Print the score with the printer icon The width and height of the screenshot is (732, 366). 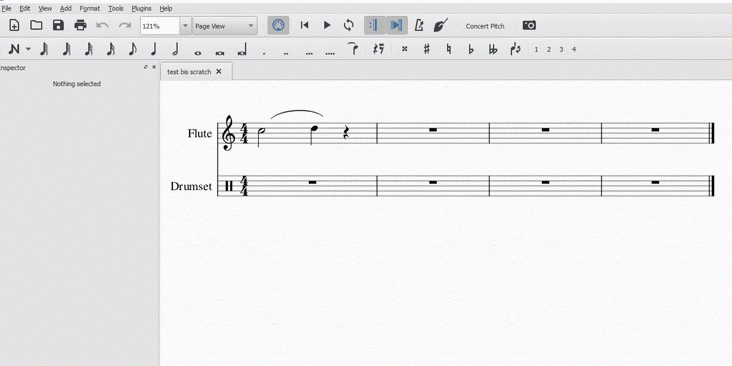tap(80, 25)
